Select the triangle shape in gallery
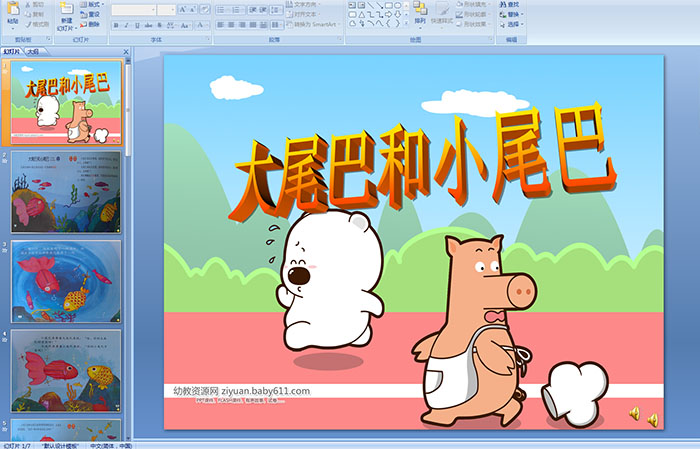 click(362, 15)
